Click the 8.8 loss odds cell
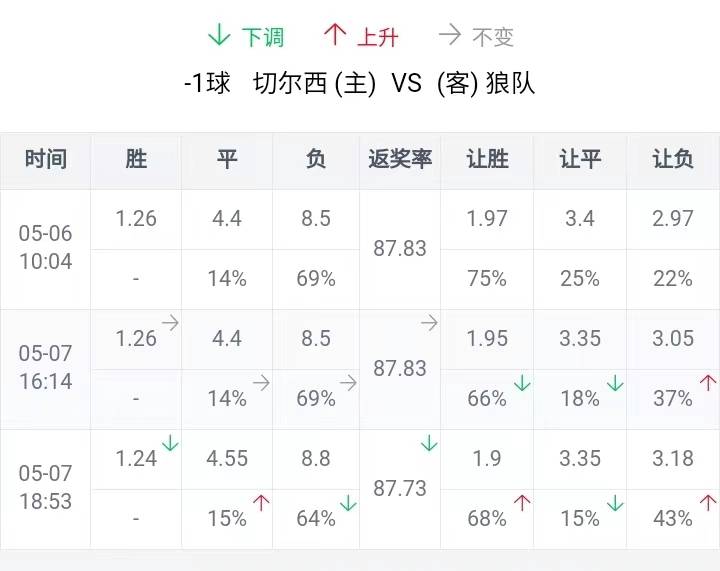 [316, 459]
